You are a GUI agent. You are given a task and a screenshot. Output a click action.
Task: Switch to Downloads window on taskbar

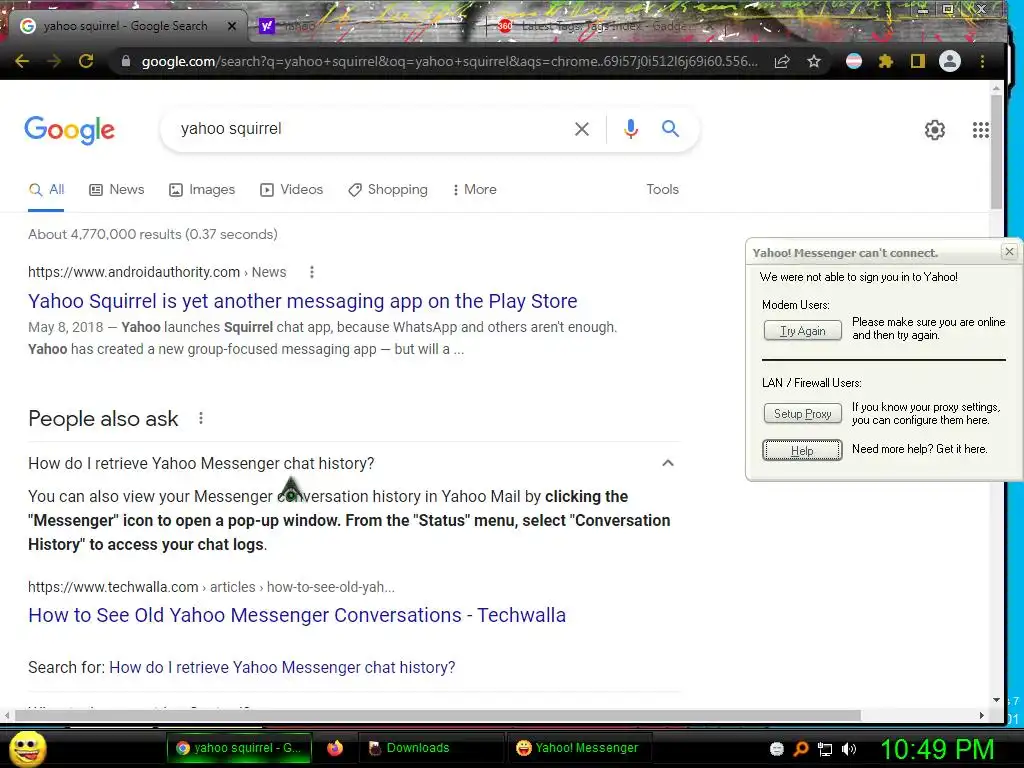coord(430,748)
